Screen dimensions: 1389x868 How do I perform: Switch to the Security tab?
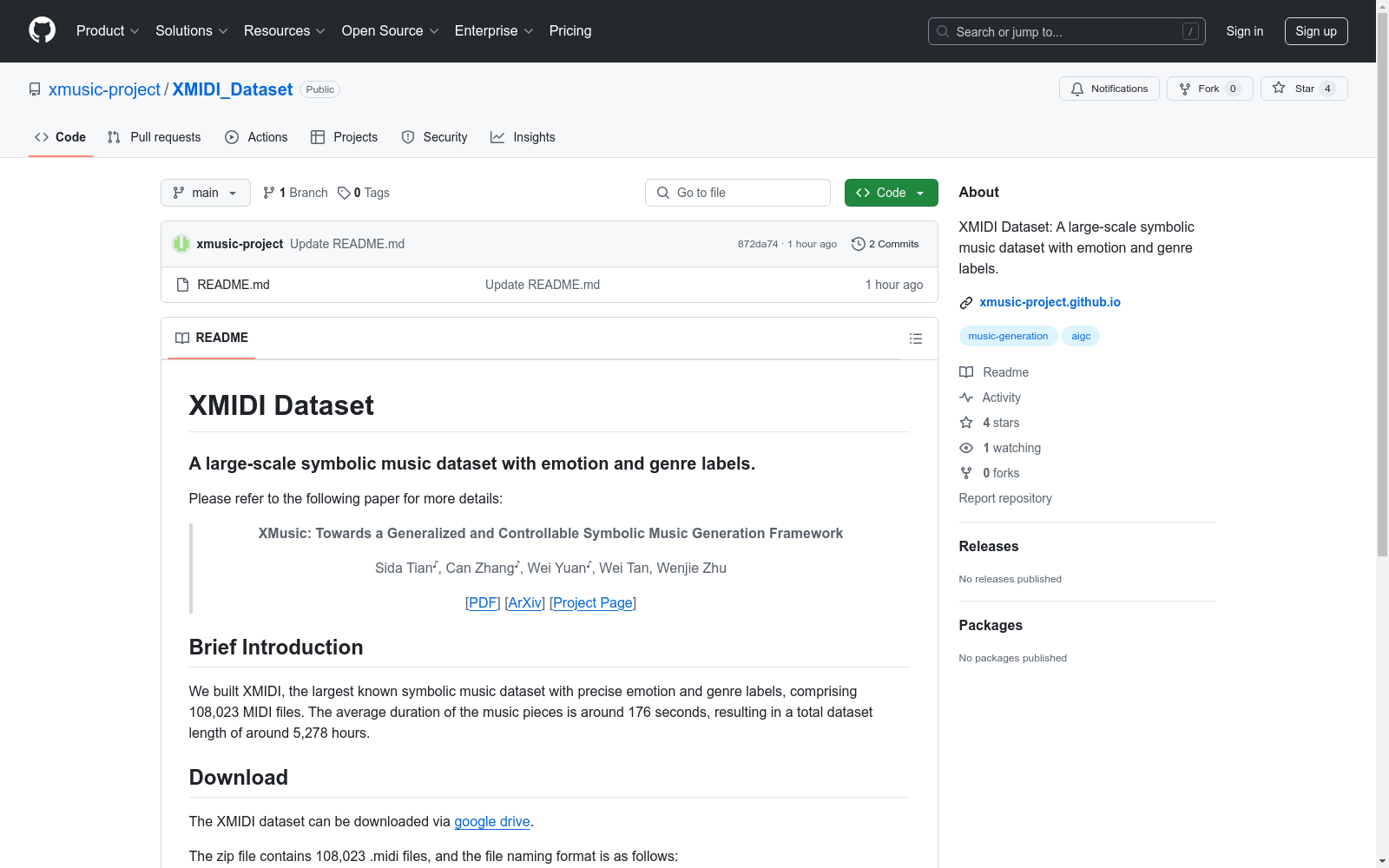click(x=434, y=137)
